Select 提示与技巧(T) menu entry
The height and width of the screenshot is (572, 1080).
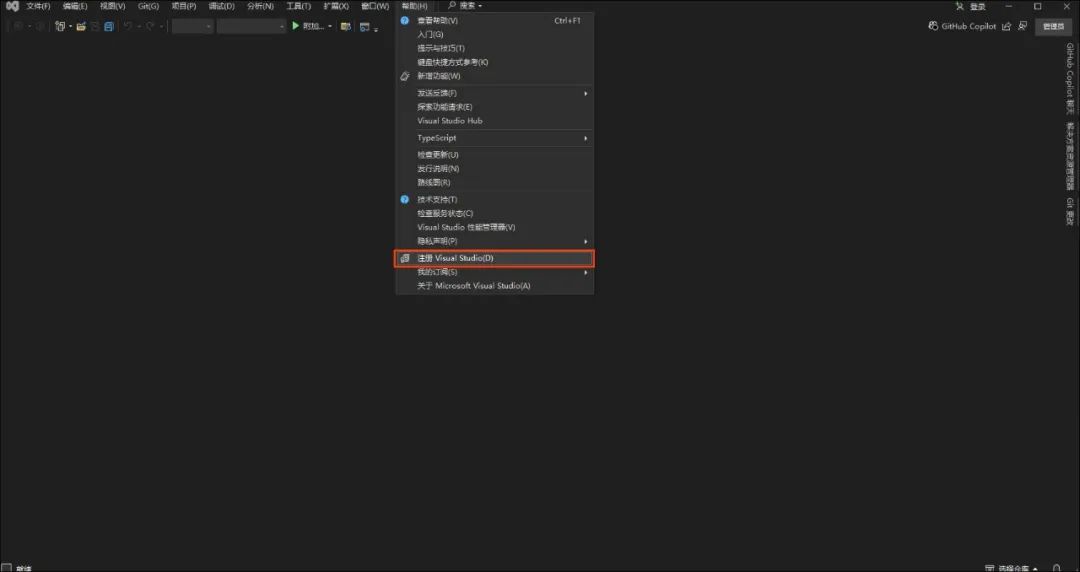tap(495, 48)
